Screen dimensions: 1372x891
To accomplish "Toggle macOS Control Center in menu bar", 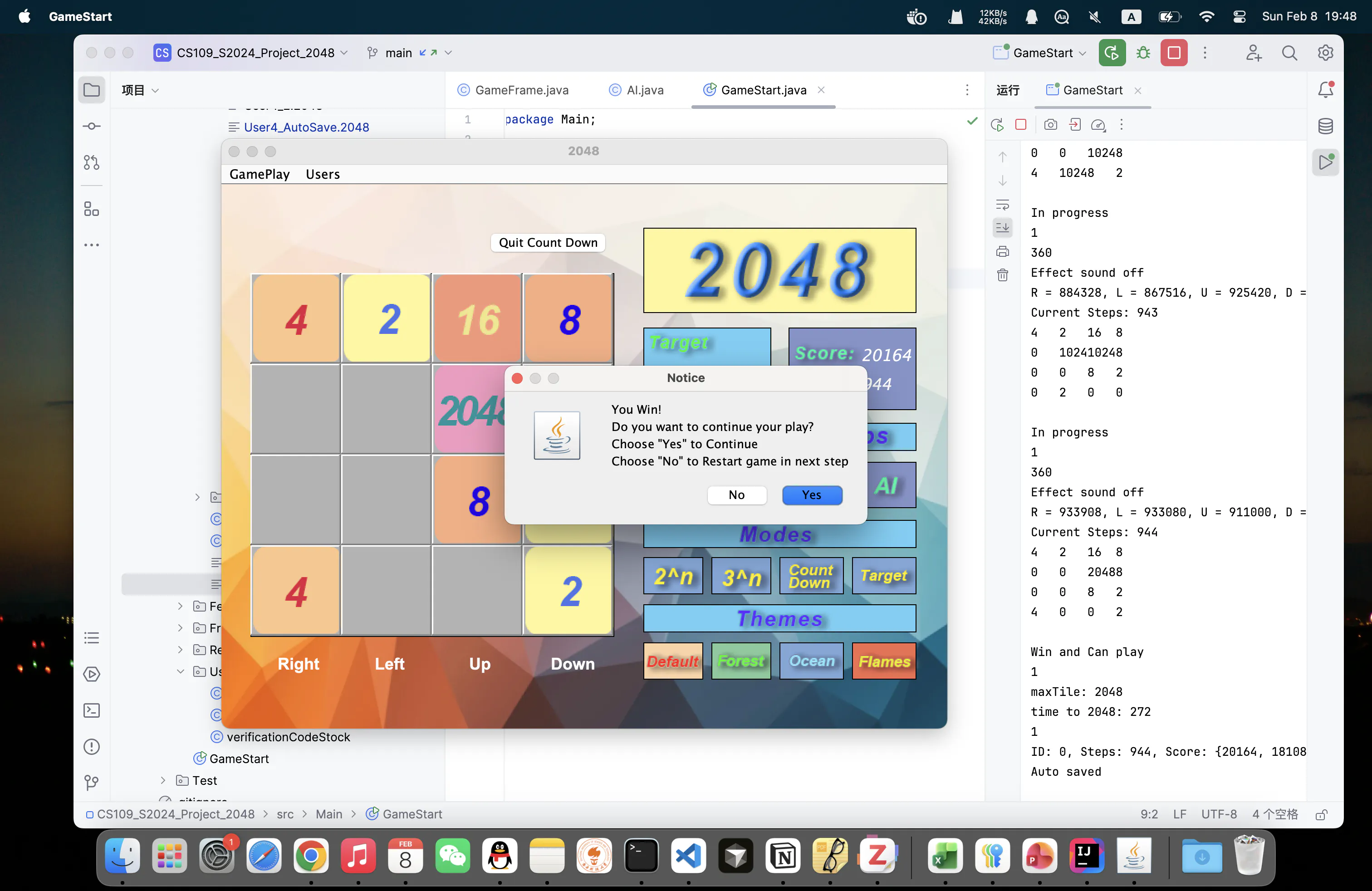I will point(1239,17).
